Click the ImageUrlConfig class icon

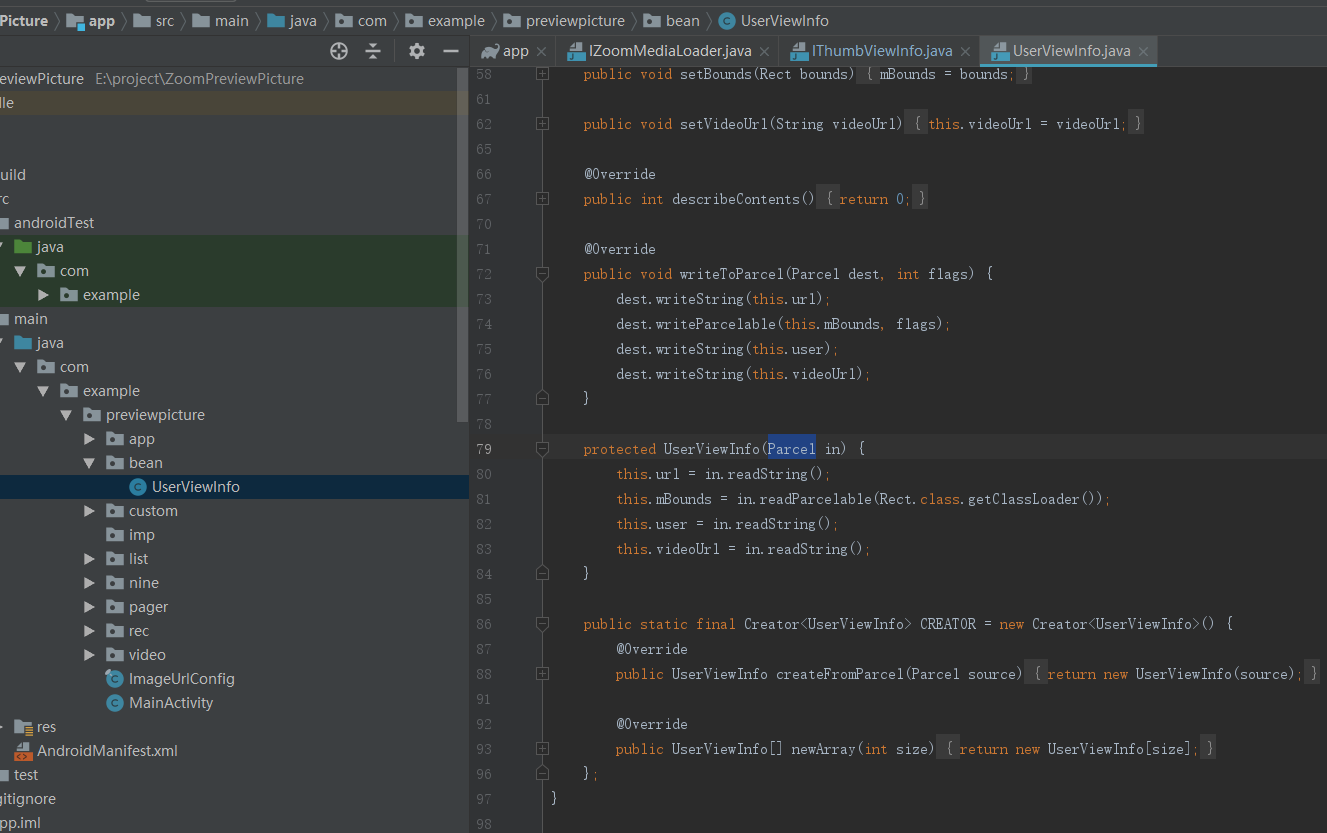(x=115, y=678)
